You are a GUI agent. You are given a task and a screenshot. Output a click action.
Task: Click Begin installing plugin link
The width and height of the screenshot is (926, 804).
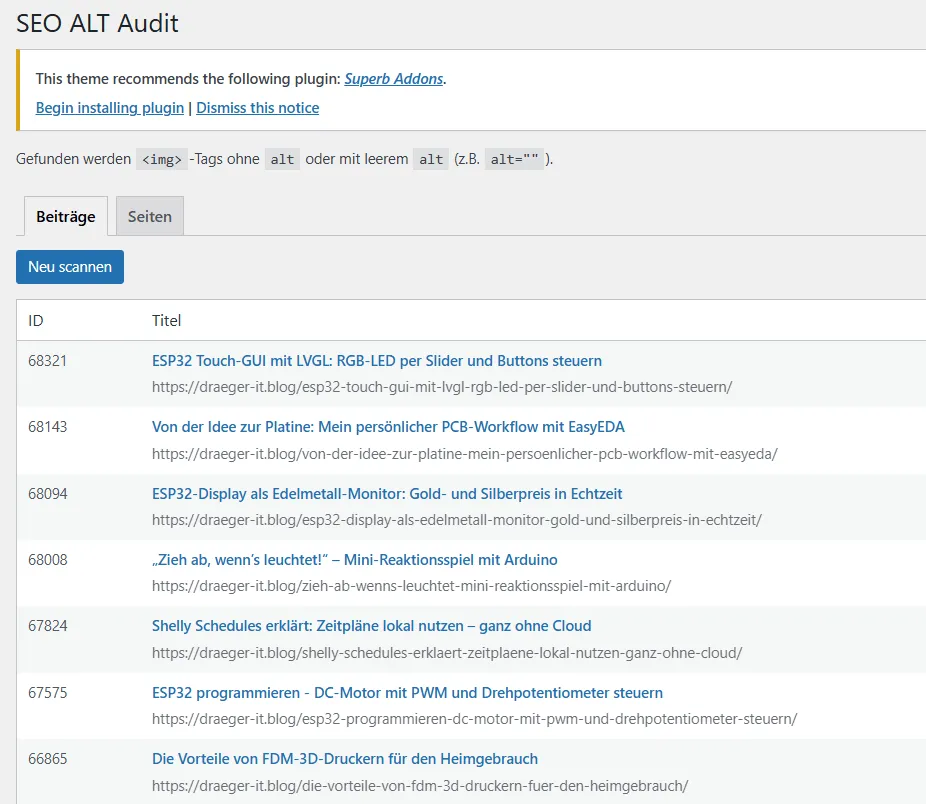(x=109, y=108)
